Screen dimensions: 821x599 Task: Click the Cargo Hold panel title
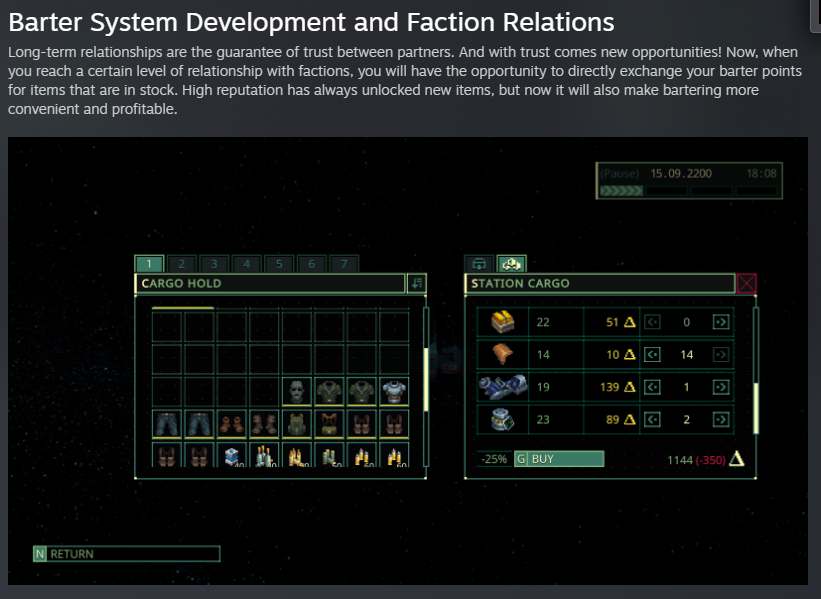tap(182, 283)
